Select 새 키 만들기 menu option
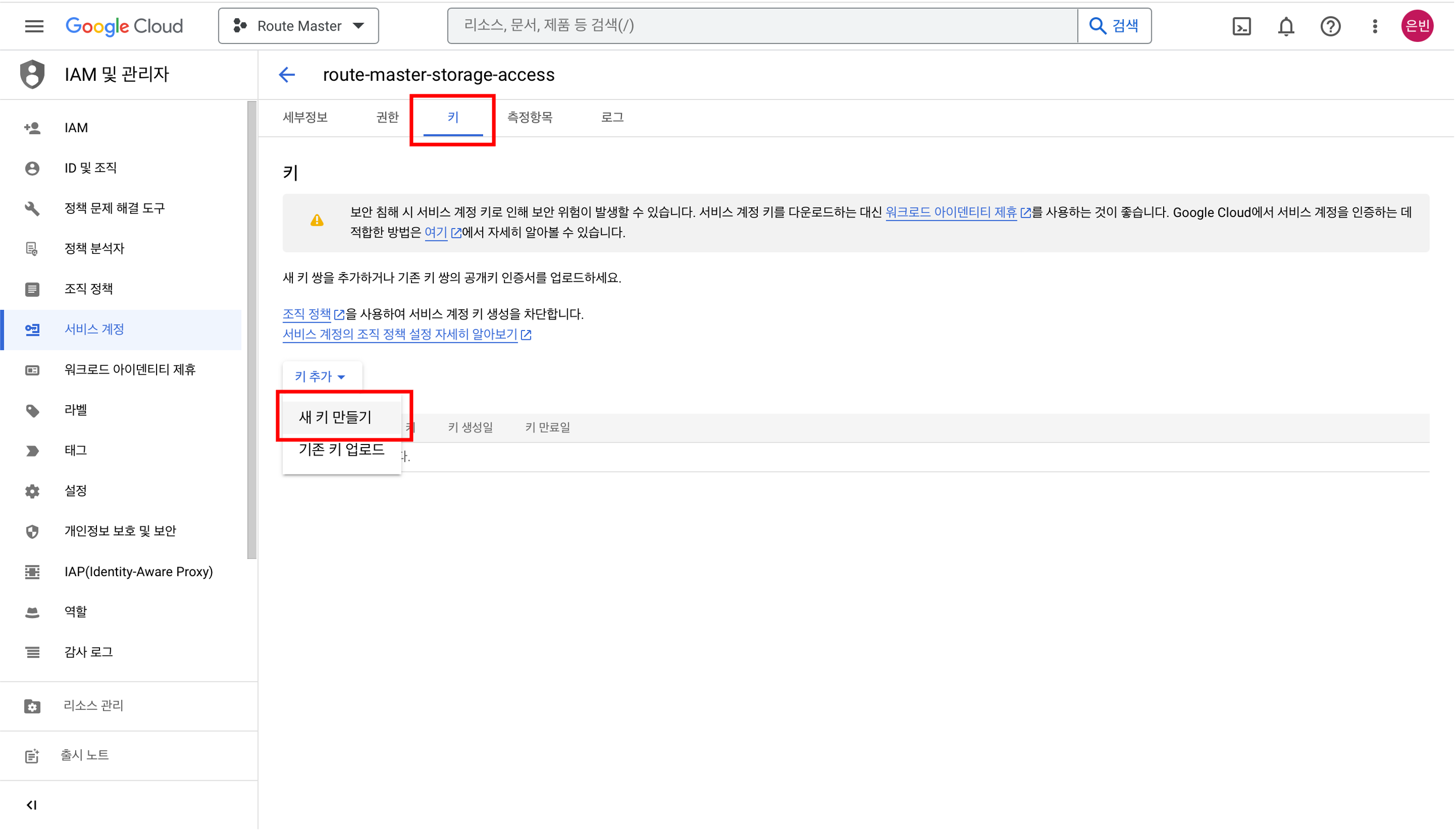 [335, 417]
